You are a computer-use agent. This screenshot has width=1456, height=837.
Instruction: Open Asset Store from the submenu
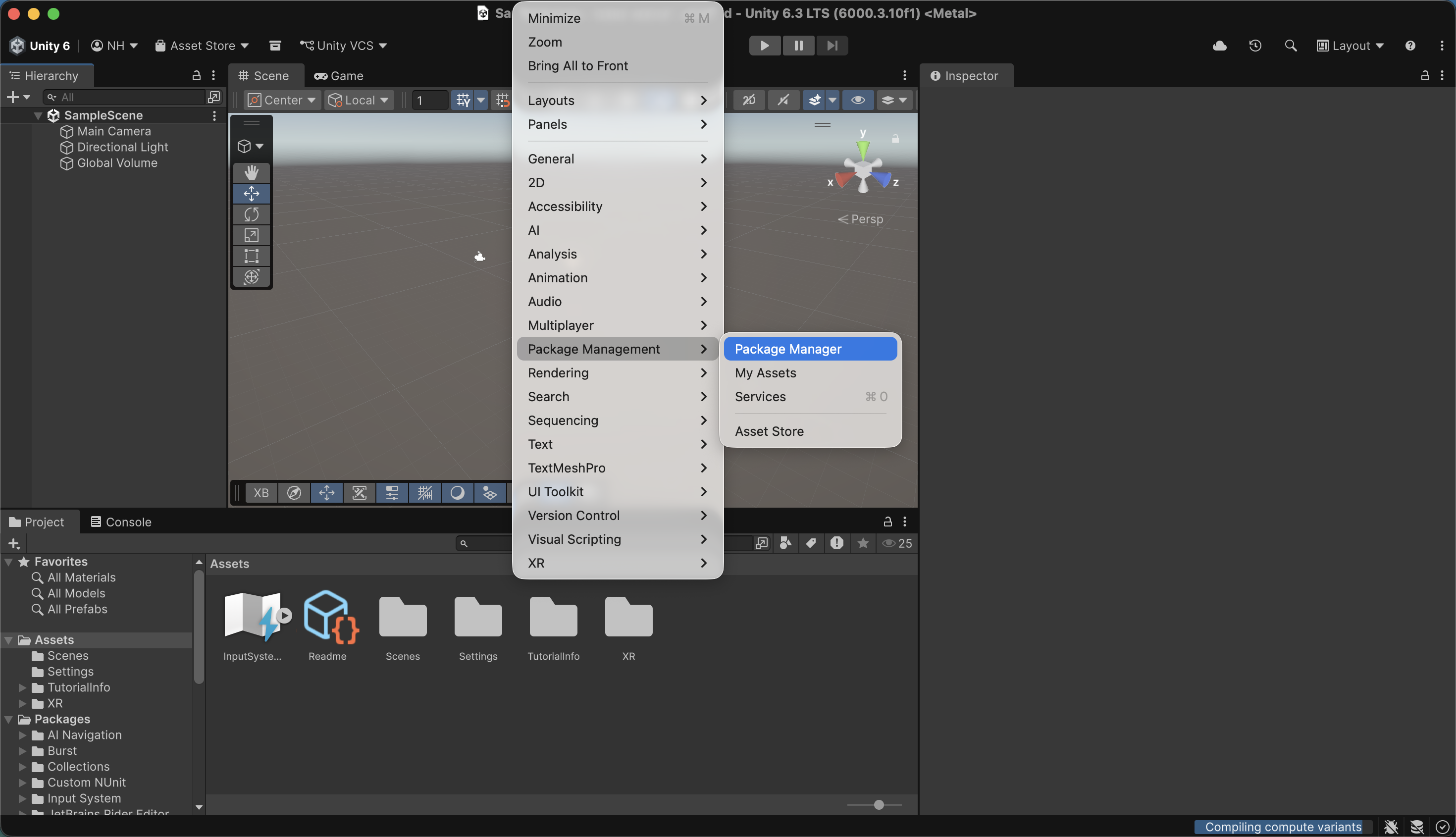click(769, 430)
